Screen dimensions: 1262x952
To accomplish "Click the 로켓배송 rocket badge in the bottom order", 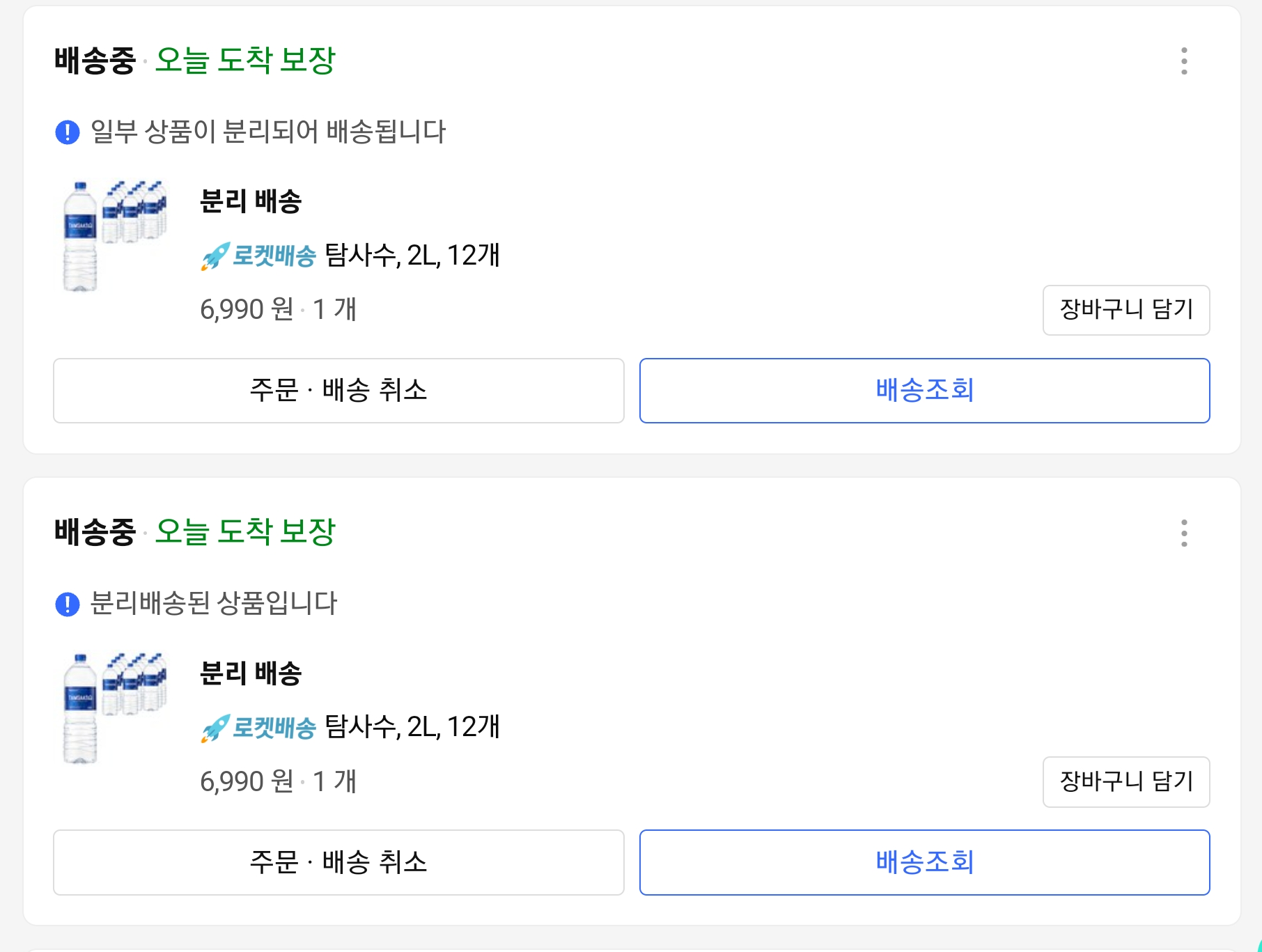I will pos(258,728).
